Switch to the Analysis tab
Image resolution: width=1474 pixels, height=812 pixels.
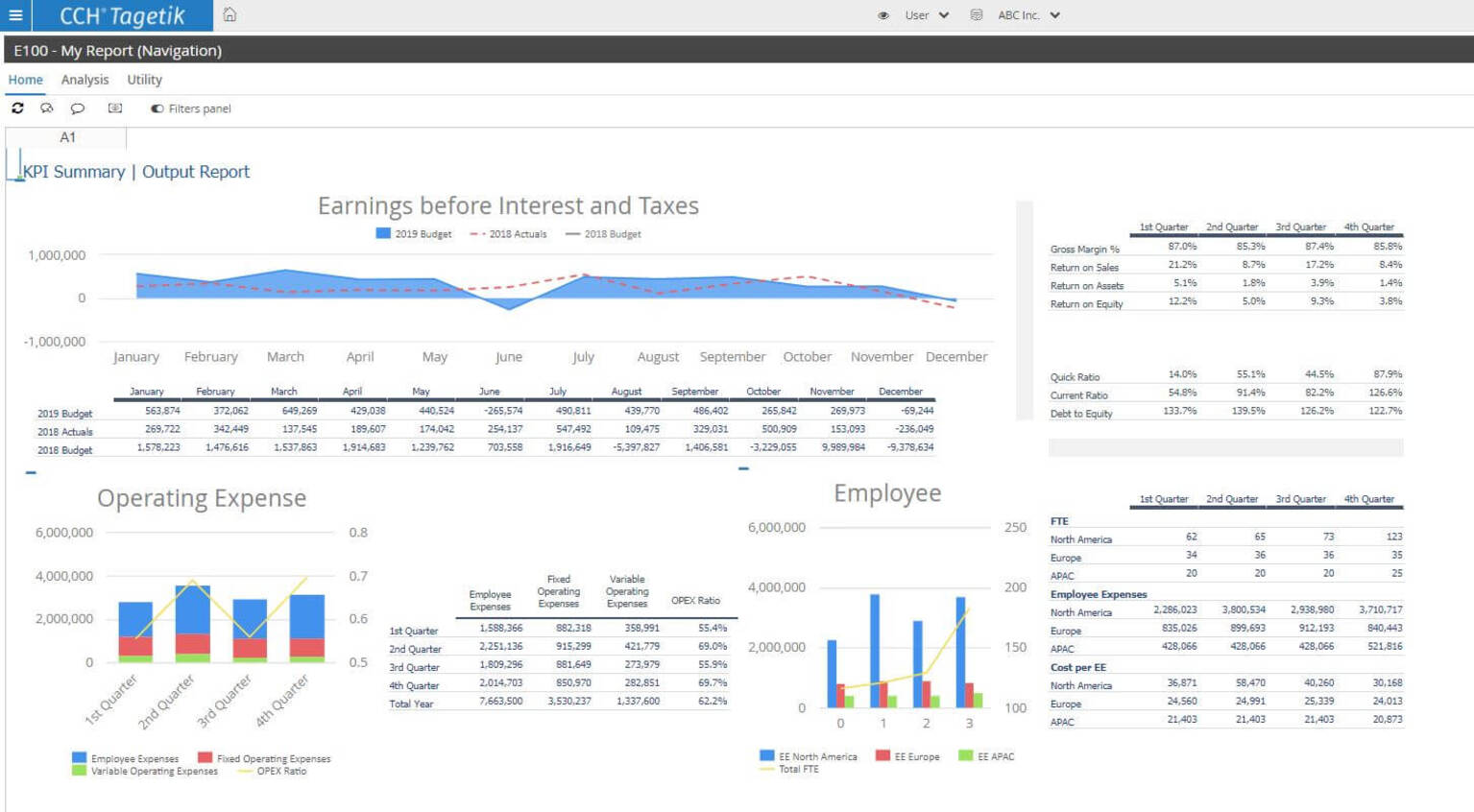click(x=85, y=80)
